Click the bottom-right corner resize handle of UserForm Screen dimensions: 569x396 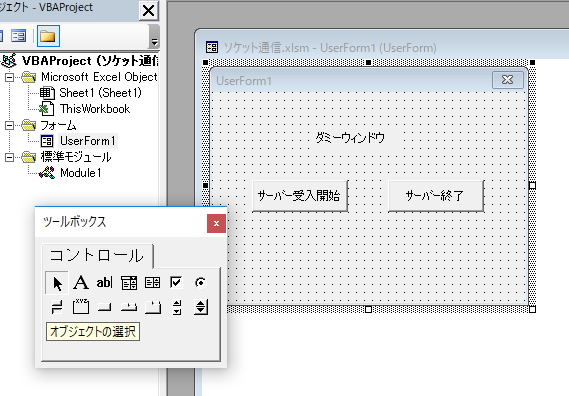(532, 309)
